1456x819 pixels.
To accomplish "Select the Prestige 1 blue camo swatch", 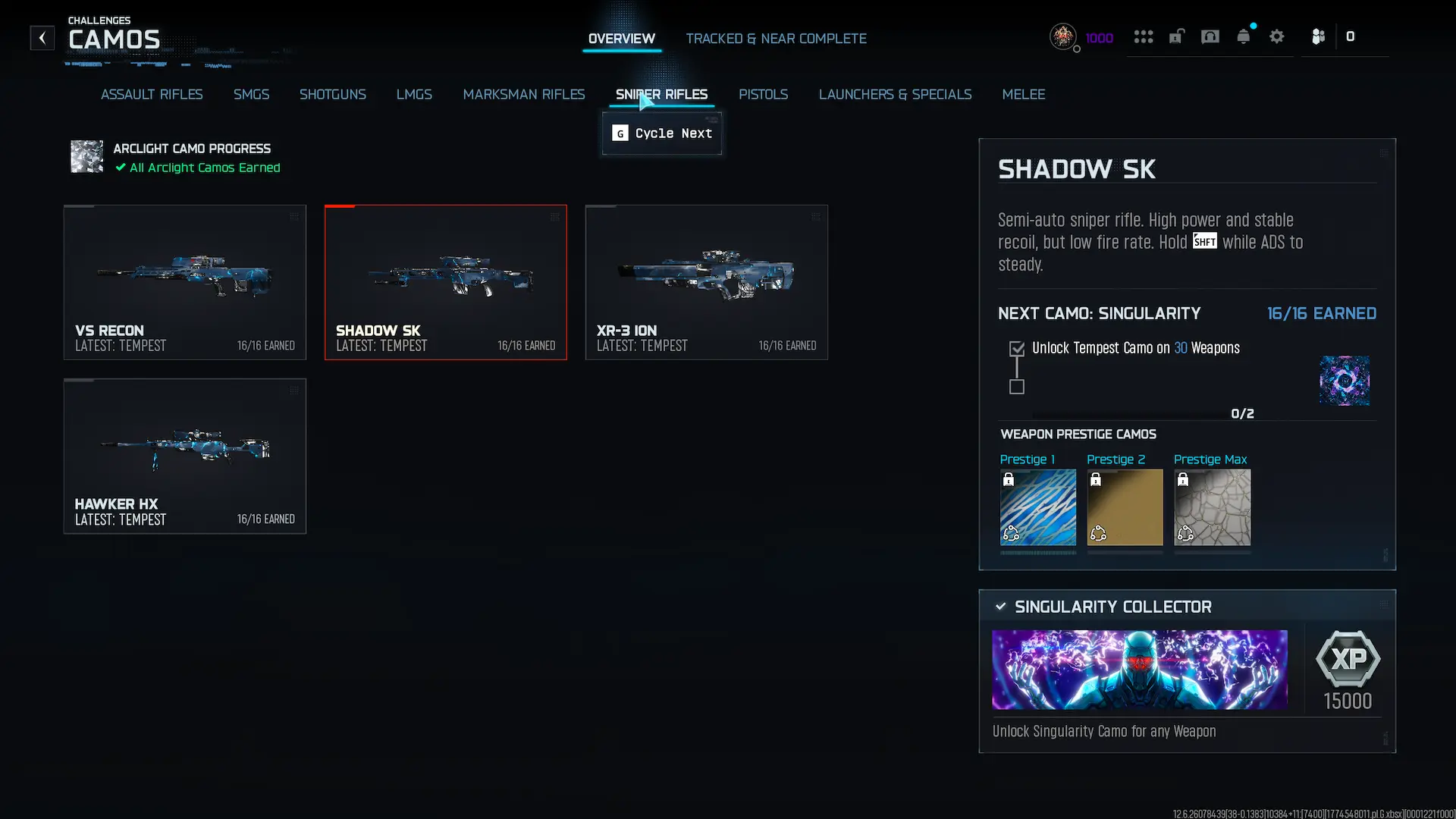I will [1038, 507].
